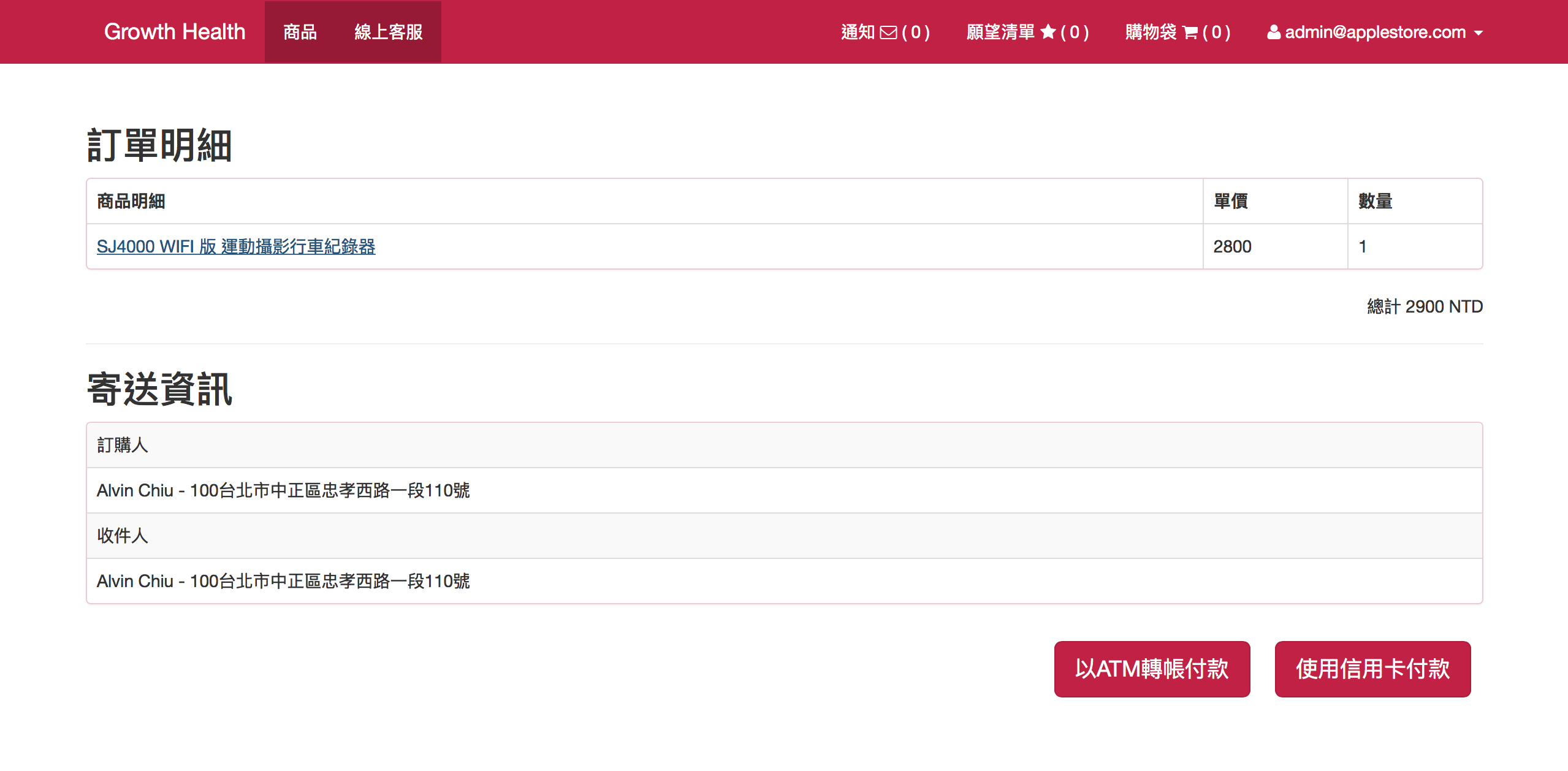Click the 2800 unit price cell
Viewport: 1568px width, 771px height.
click(1232, 246)
